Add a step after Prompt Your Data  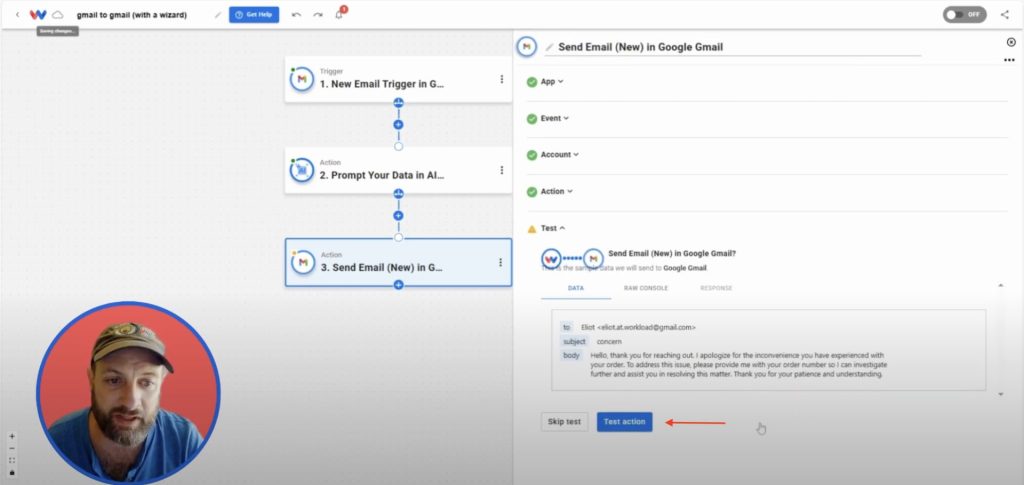pyautogui.click(x=398, y=215)
